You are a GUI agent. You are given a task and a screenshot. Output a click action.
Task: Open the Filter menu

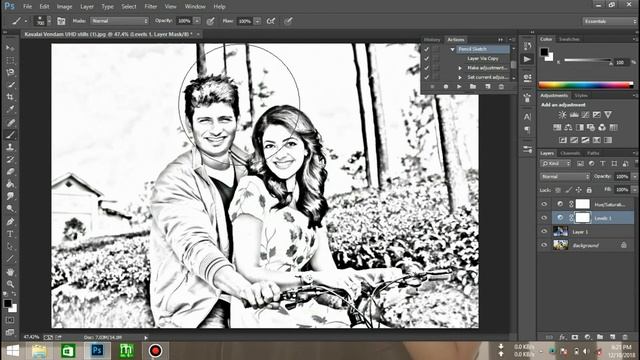click(151, 7)
